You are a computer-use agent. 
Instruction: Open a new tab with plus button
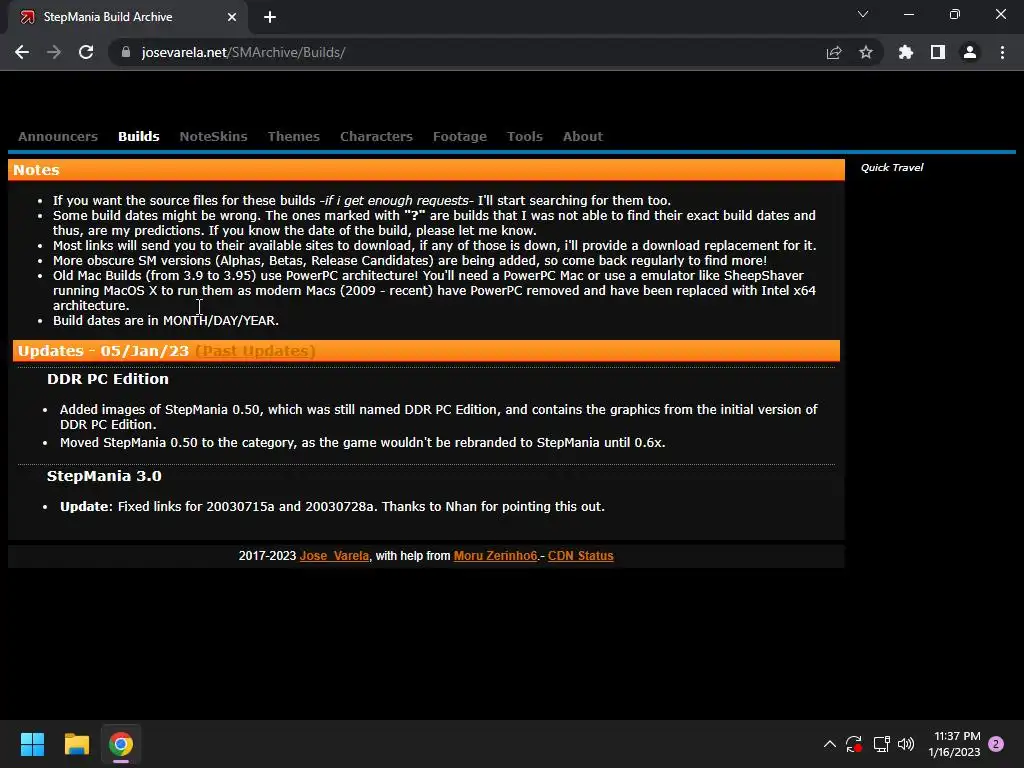pyautogui.click(x=270, y=18)
